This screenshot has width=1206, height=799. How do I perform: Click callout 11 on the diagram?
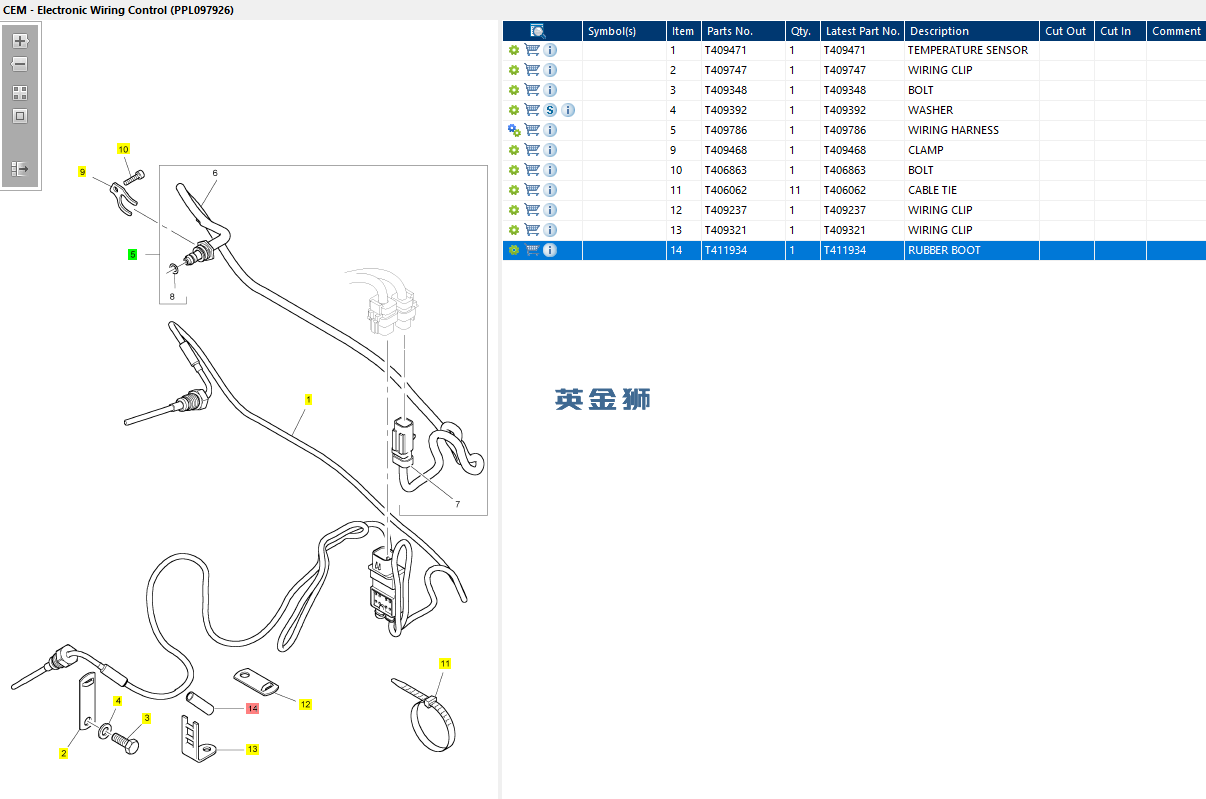coord(445,663)
